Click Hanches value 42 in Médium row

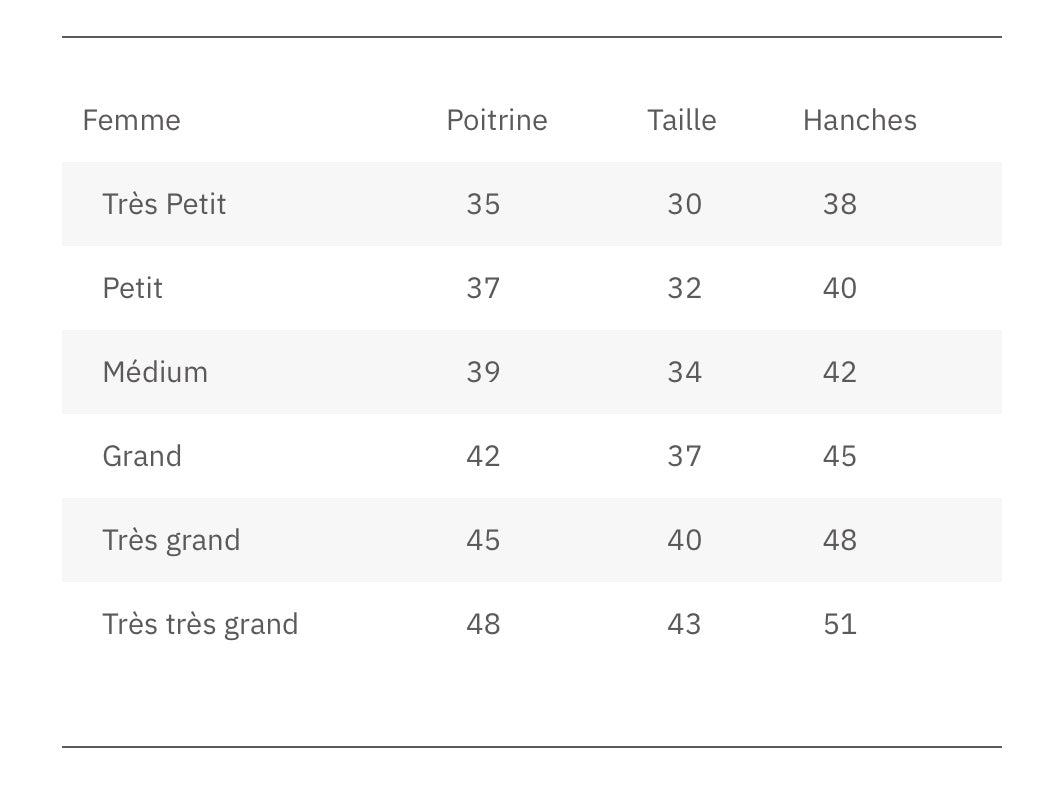coord(840,372)
